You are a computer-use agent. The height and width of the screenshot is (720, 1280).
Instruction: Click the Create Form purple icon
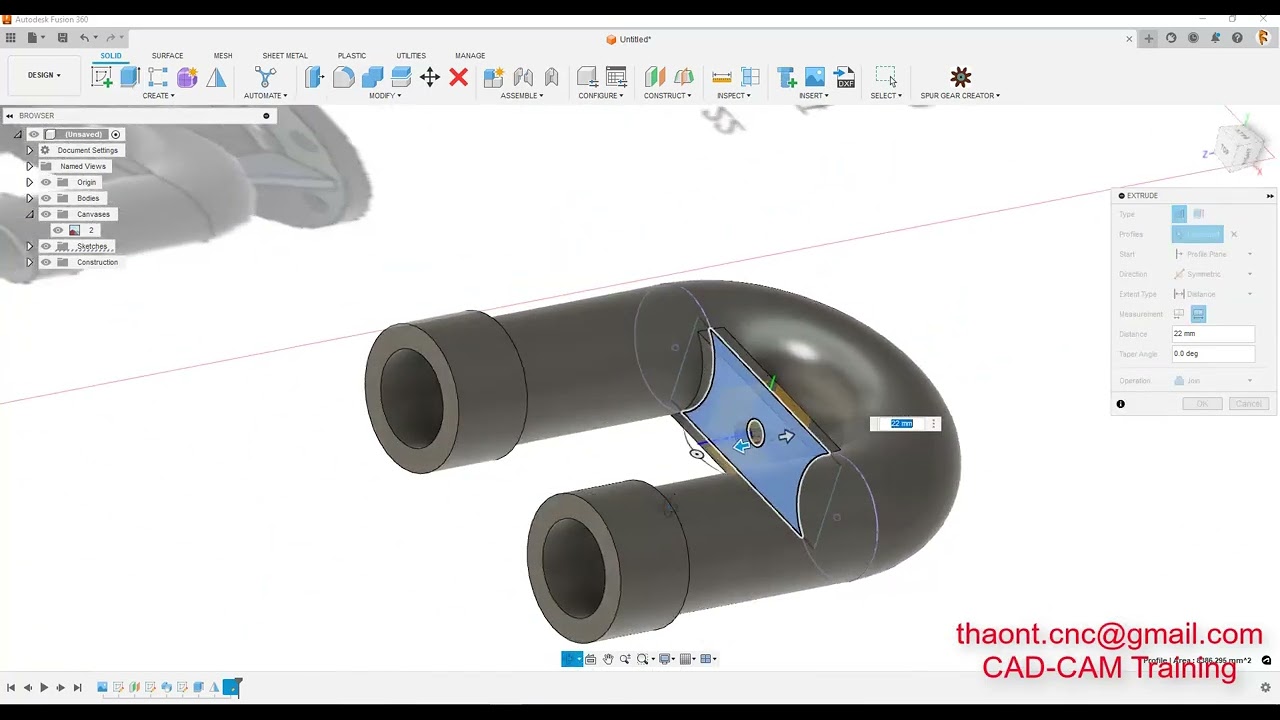coord(187,77)
